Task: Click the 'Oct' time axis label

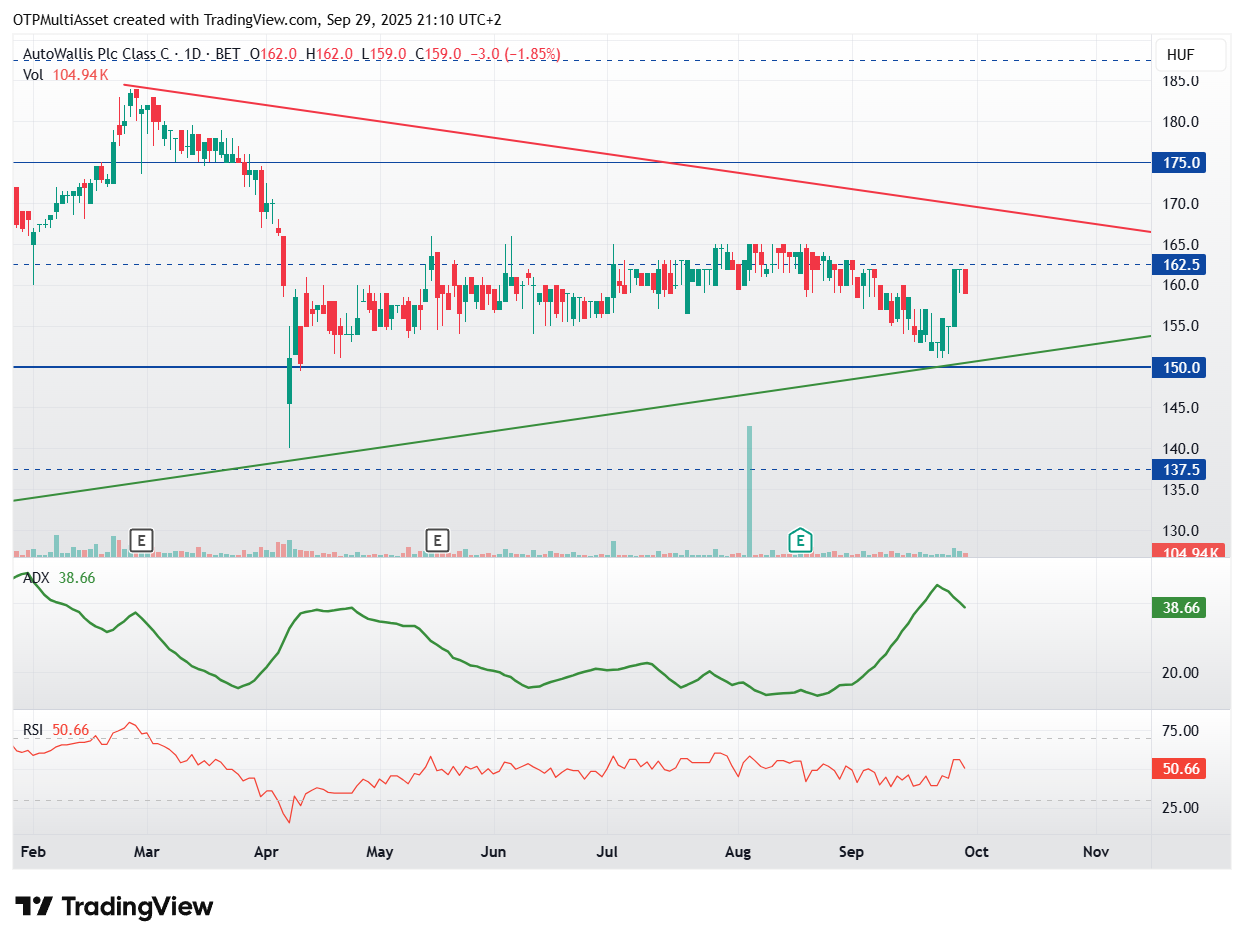Action: coord(976,852)
